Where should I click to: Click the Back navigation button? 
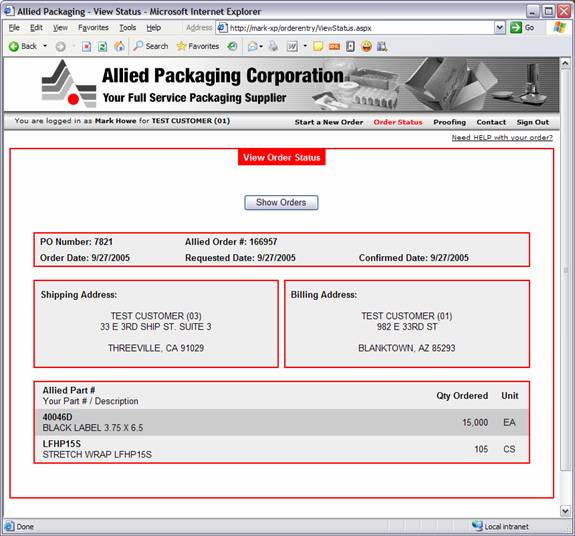pyautogui.click(x=23, y=46)
